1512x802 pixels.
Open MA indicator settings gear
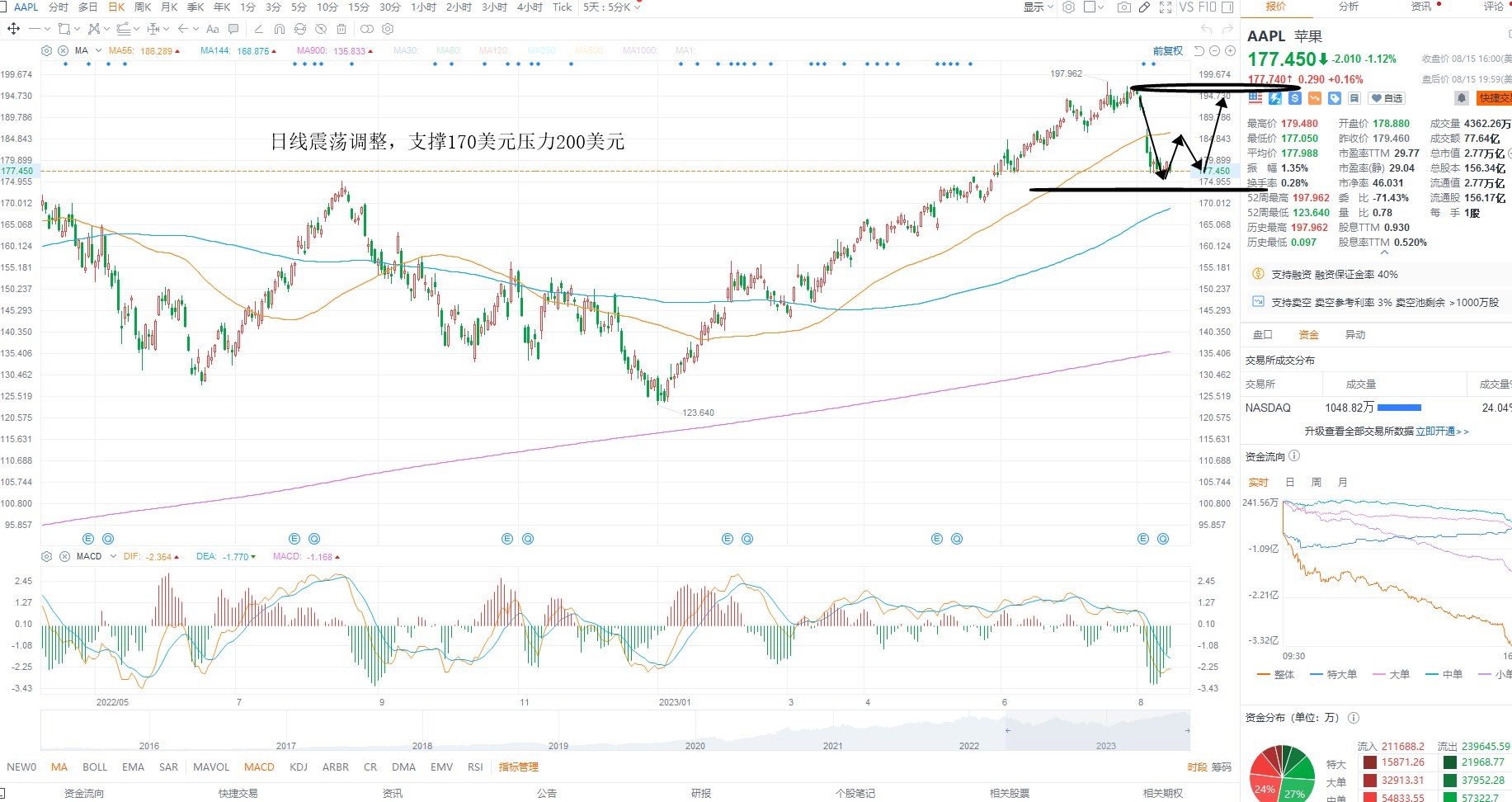click(x=46, y=51)
